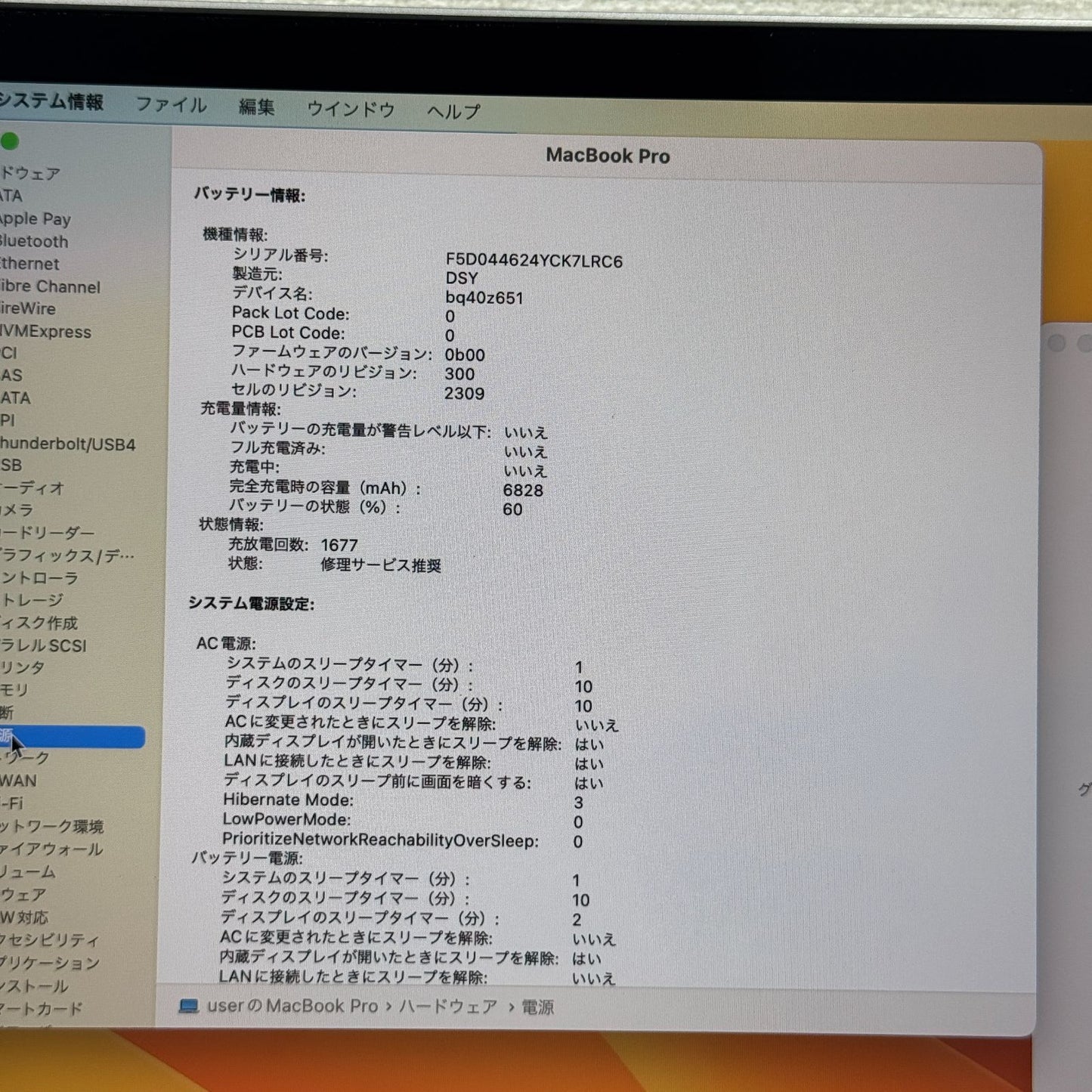Viewport: 1092px width, 1092px height.
Task: Select the Wi-Fi sidebar item
Action: tap(11, 803)
